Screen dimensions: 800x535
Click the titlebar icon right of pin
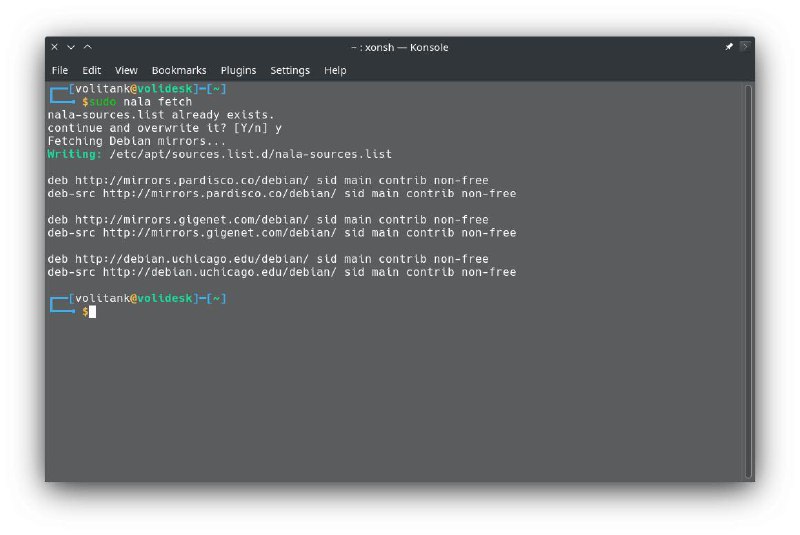745,47
